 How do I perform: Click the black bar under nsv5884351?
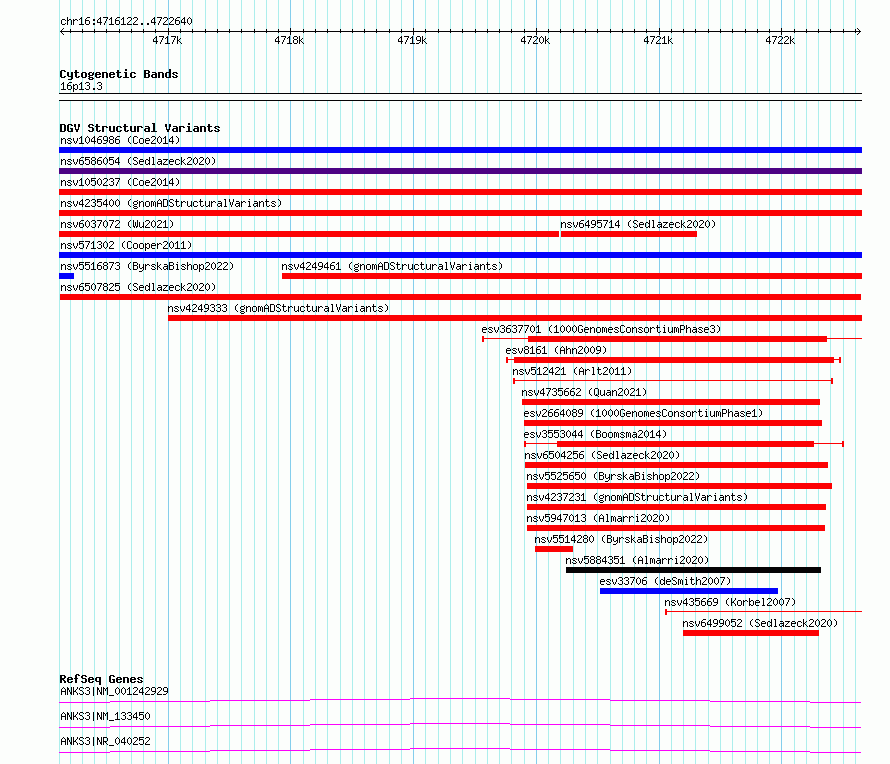tap(693, 570)
